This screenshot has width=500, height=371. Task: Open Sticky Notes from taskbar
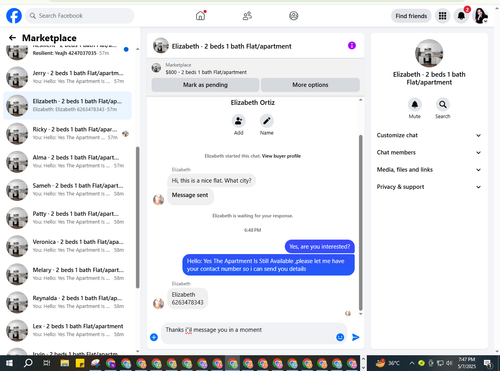(80, 363)
